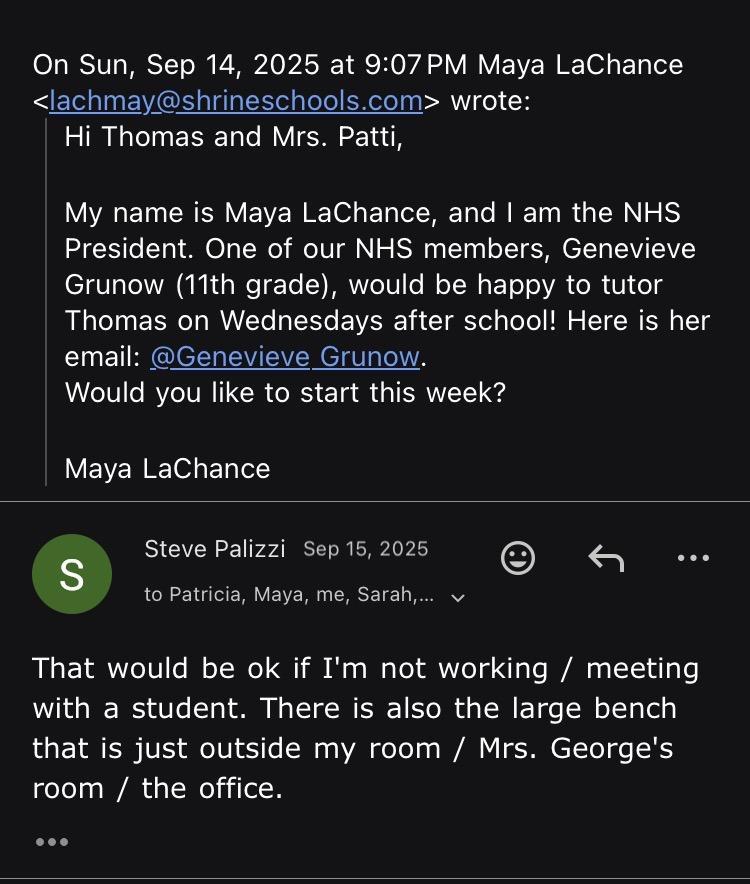Tap the Sep 15, 2025 date
The width and height of the screenshot is (750, 884).
click(x=365, y=549)
